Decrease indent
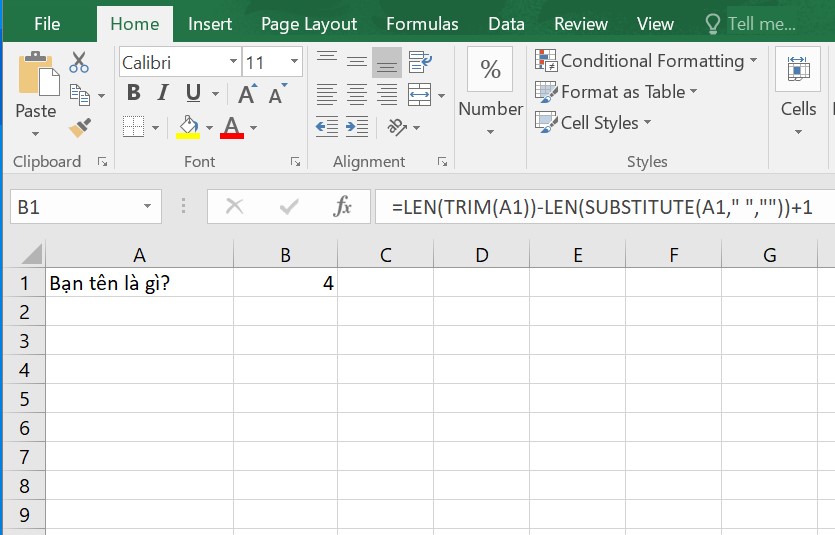 coord(326,127)
